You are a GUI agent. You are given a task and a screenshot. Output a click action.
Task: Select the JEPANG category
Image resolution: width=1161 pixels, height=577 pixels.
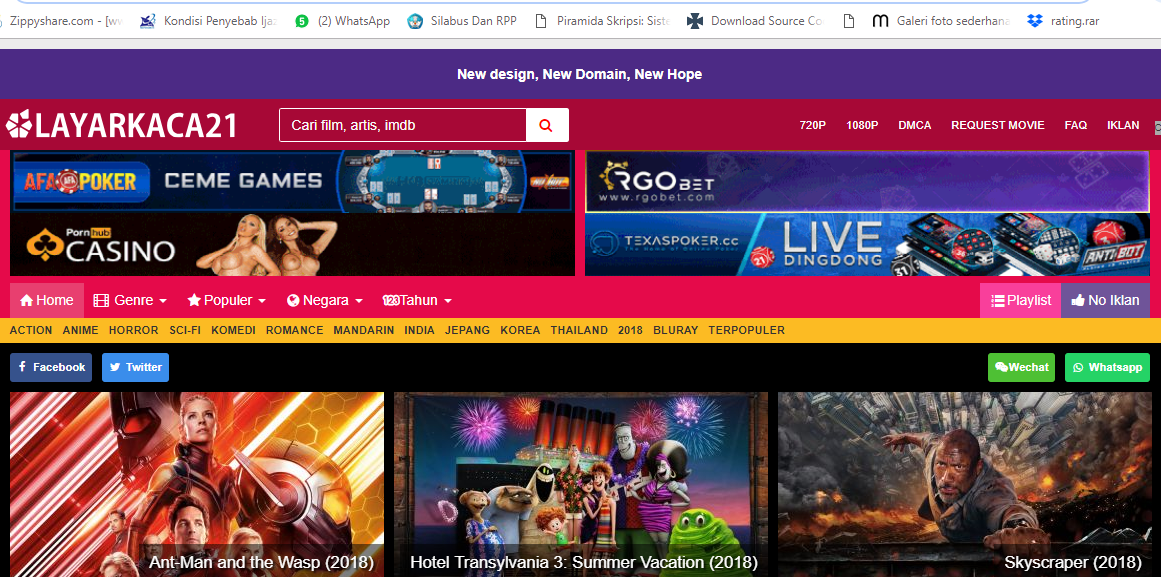467,330
